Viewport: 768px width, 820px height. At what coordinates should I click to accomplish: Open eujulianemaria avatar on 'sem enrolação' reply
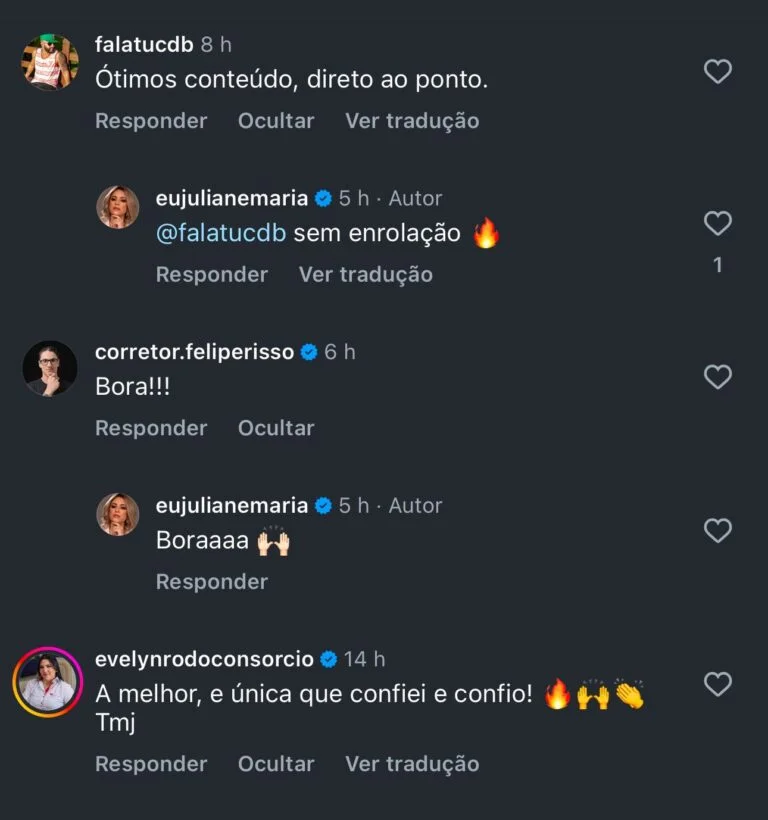coord(117,207)
